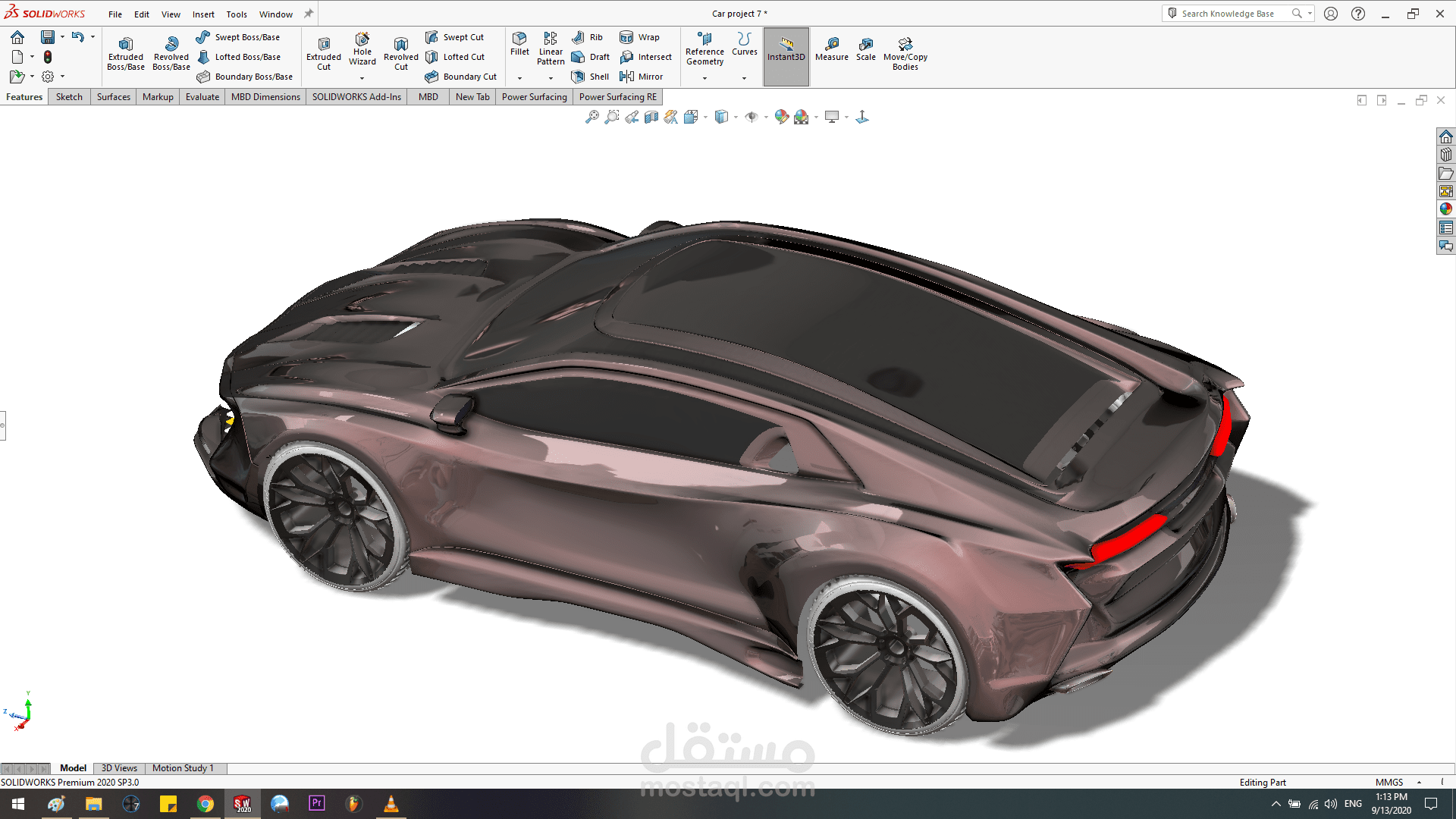Activate the Section View tool
1456x819 pixels.
(651, 117)
